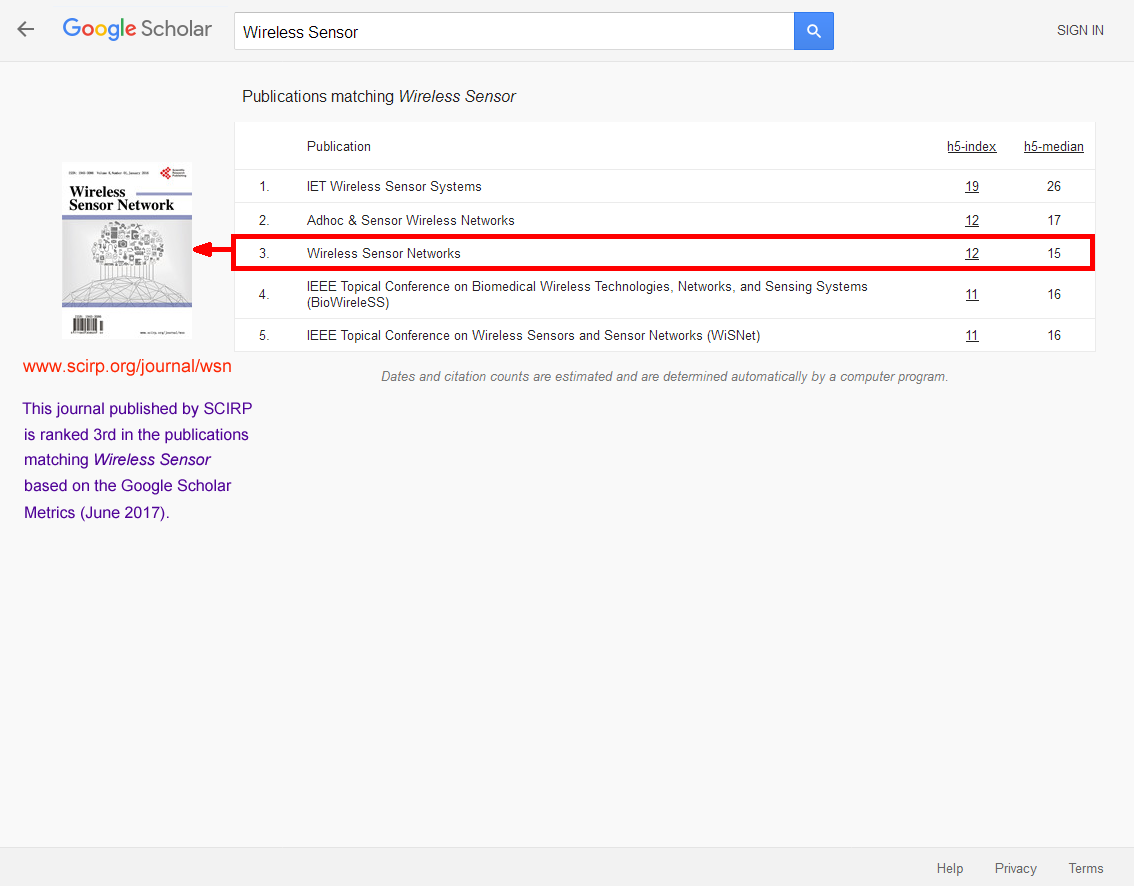Image resolution: width=1134 pixels, height=886 pixels.
Task: Click h5-median value 26 for IET Wireless Sensor Systems
Action: coord(1054,187)
